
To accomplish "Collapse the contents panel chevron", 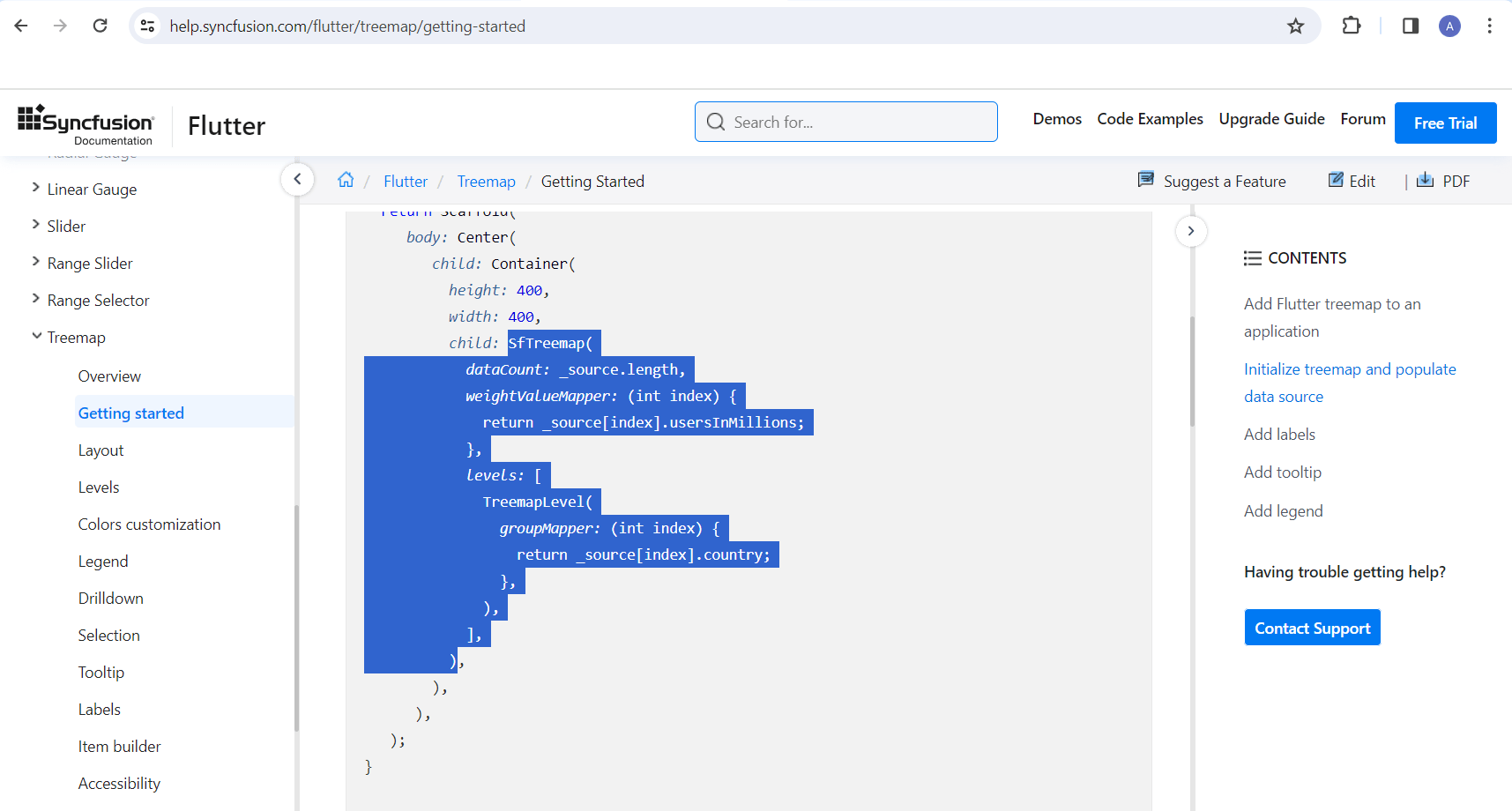I will pyautogui.click(x=1191, y=231).
